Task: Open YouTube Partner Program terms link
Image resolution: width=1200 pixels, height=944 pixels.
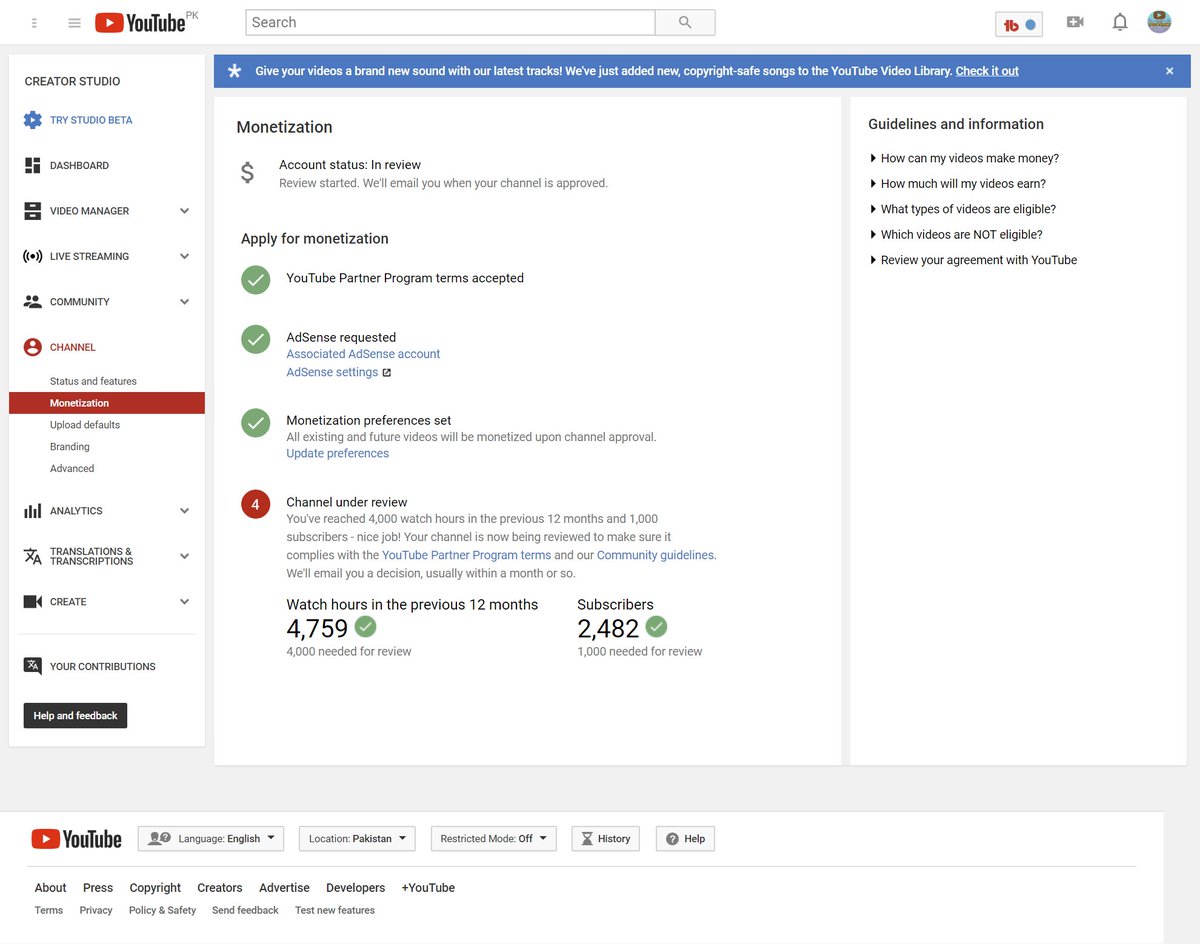Action: coord(466,555)
